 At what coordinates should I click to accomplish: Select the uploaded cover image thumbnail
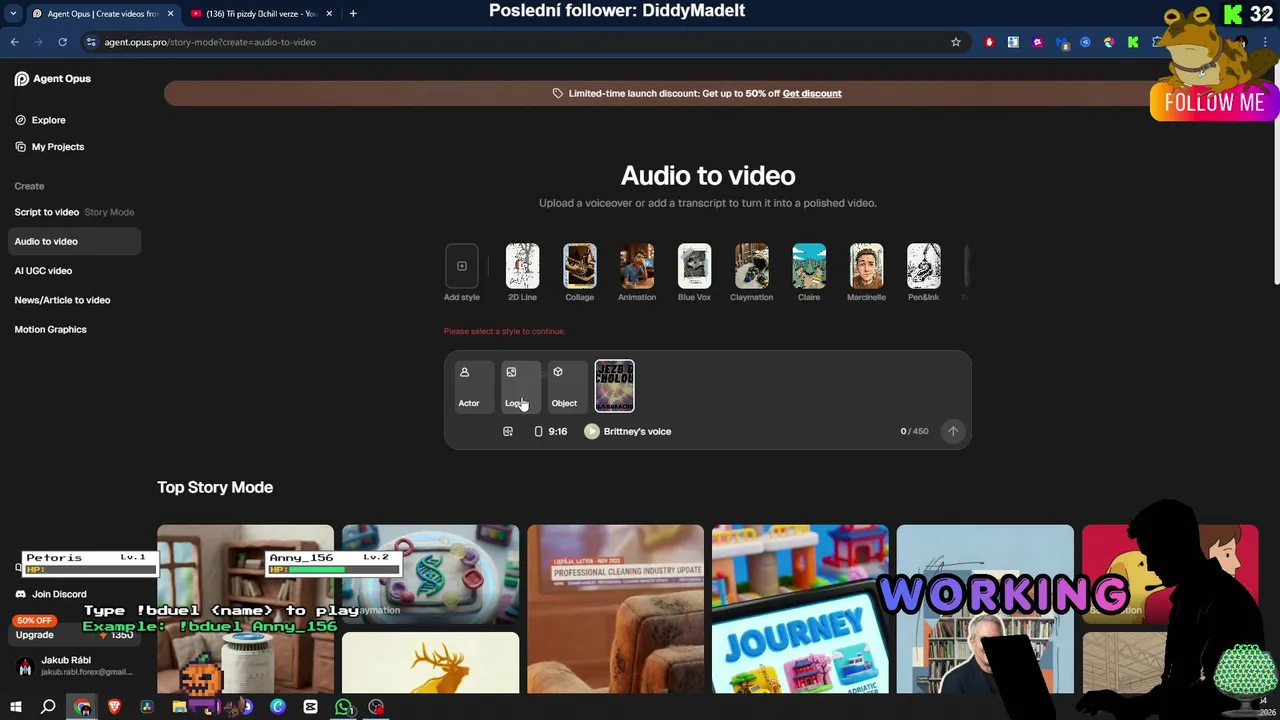click(x=614, y=386)
